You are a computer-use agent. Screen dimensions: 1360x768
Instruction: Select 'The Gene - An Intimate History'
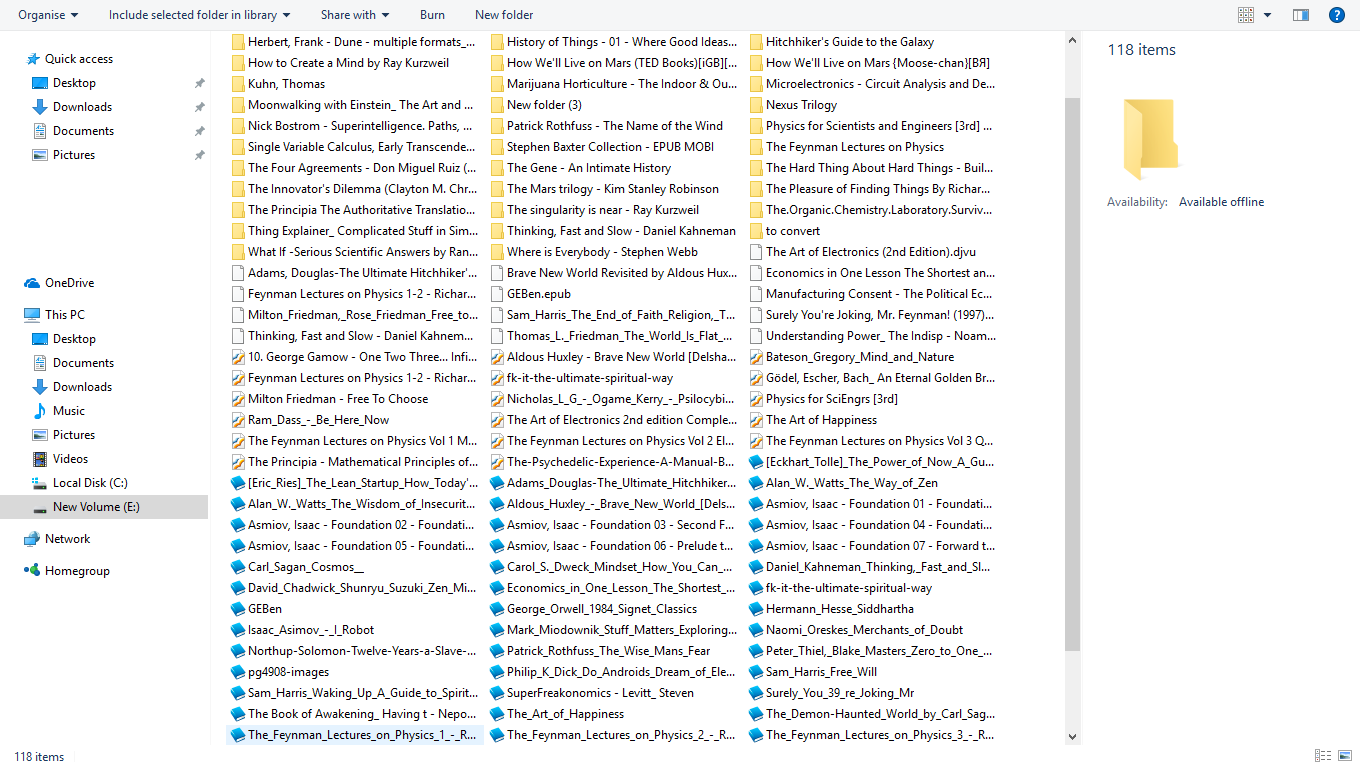tap(588, 168)
